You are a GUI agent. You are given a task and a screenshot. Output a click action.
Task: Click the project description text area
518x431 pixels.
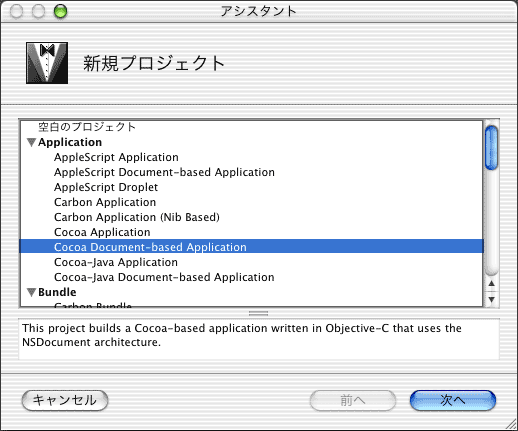(259, 339)
